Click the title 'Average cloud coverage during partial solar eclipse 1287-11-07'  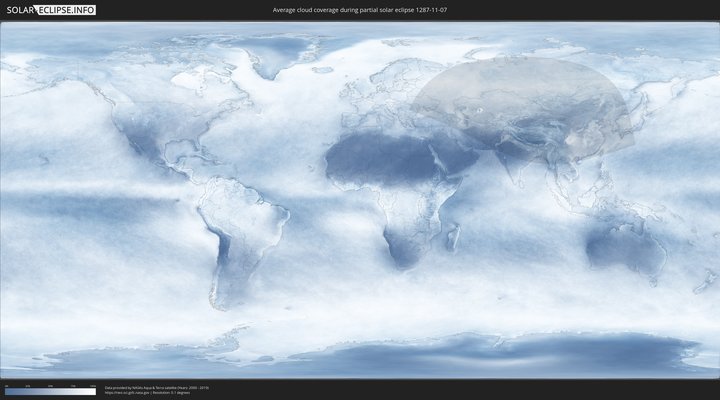click(360, 10)
